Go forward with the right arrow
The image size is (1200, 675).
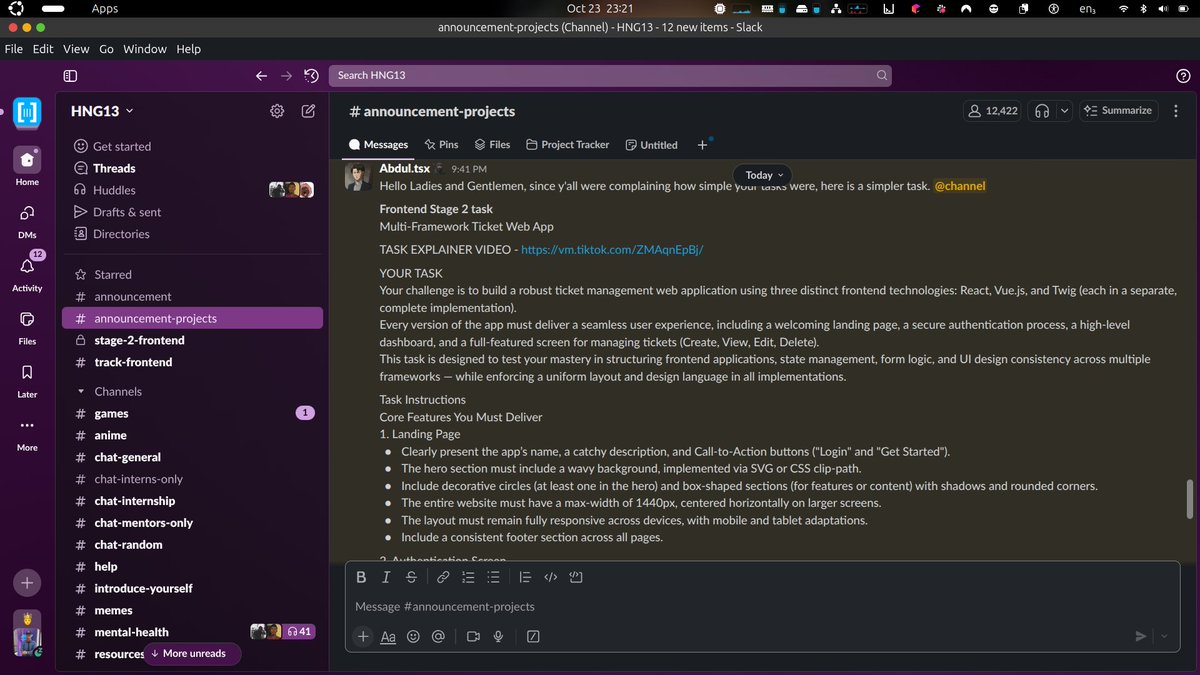[x=287, y=75]
